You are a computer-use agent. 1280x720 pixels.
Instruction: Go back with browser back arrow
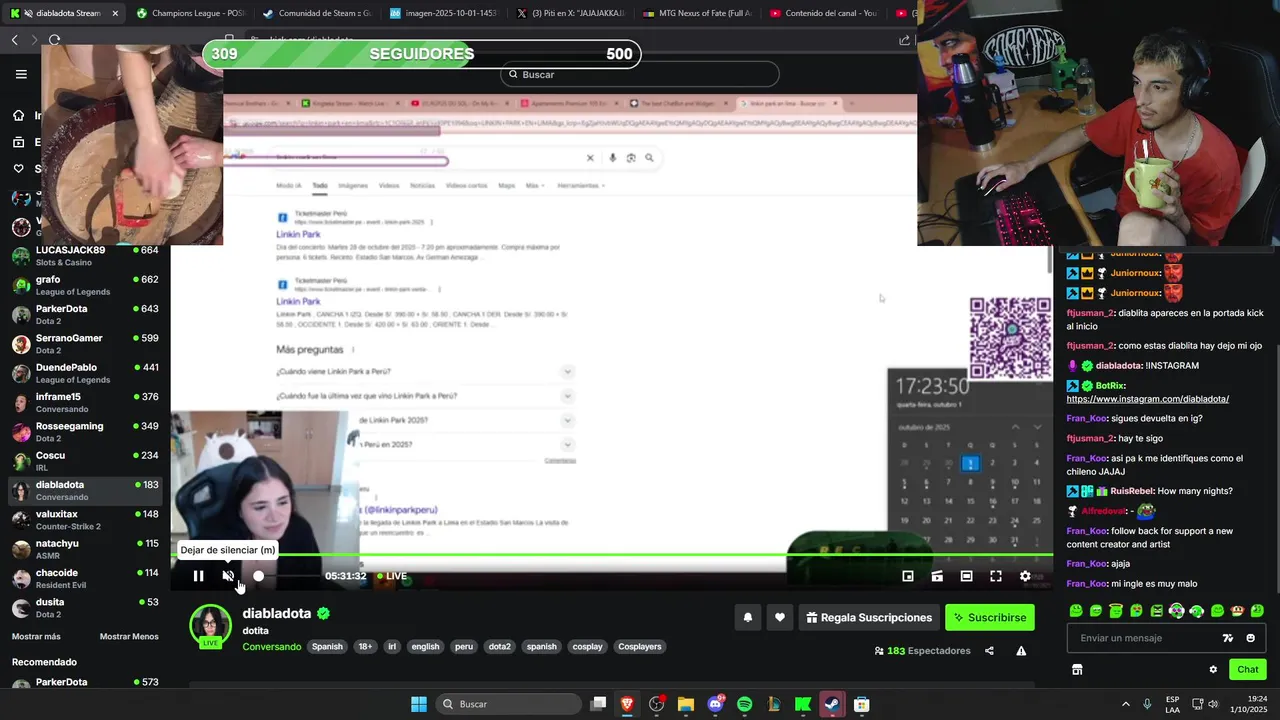point(14,40)
